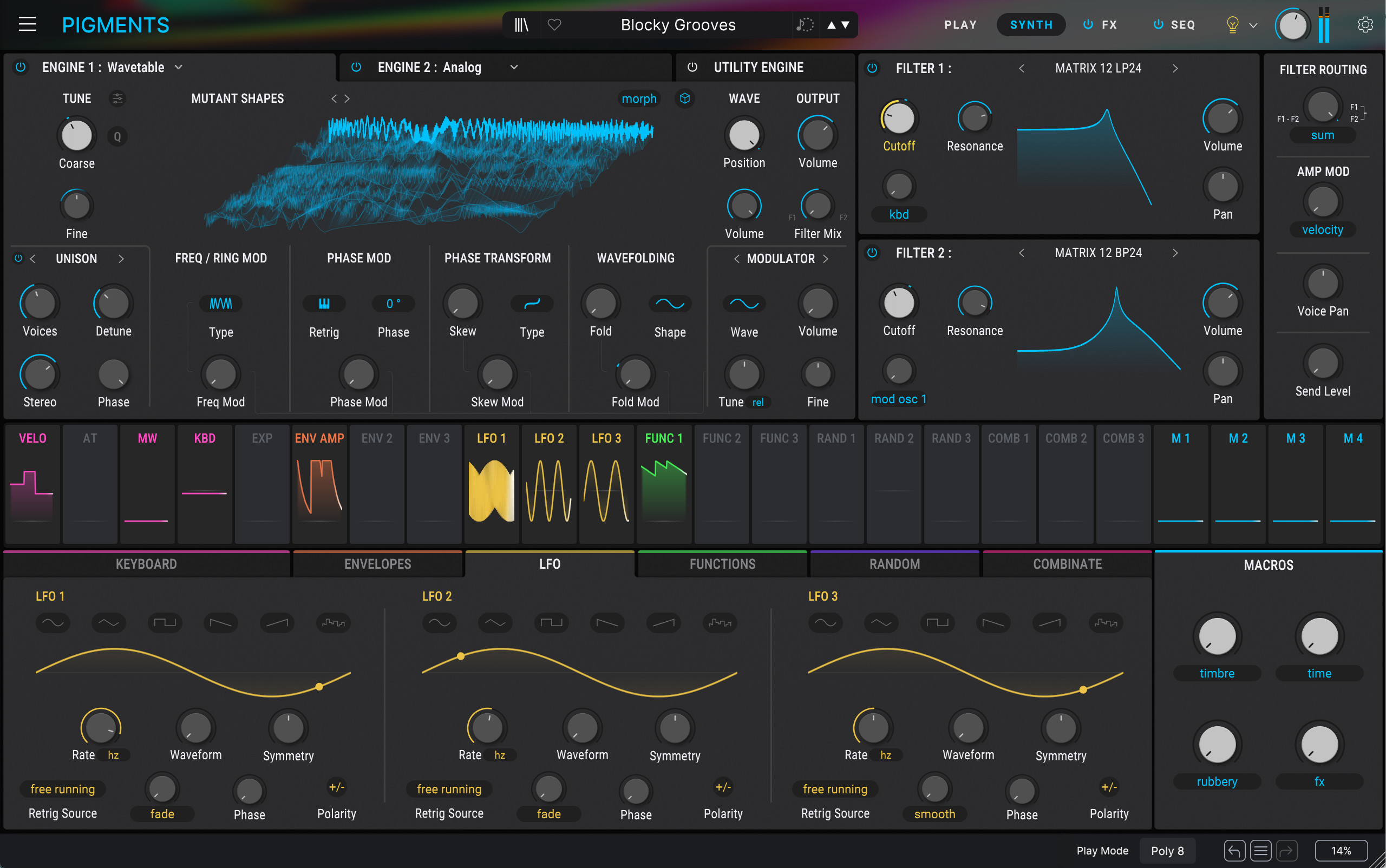Click the preset playback notes icon
This screenshot has width=1386, height=868.
805,25
